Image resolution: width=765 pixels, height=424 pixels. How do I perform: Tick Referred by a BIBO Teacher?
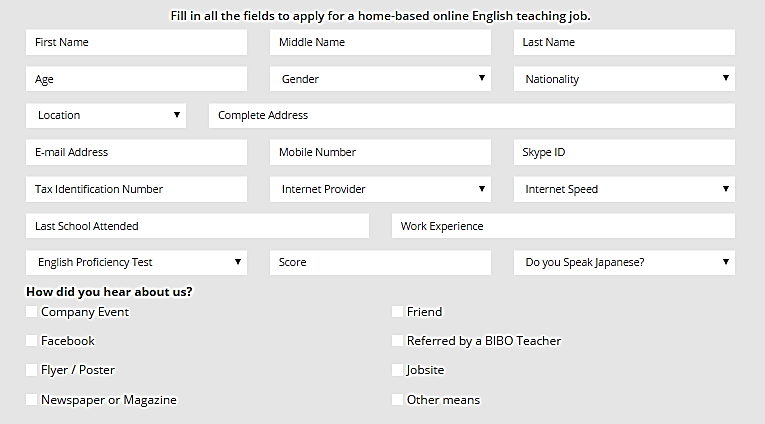(398, 341)
